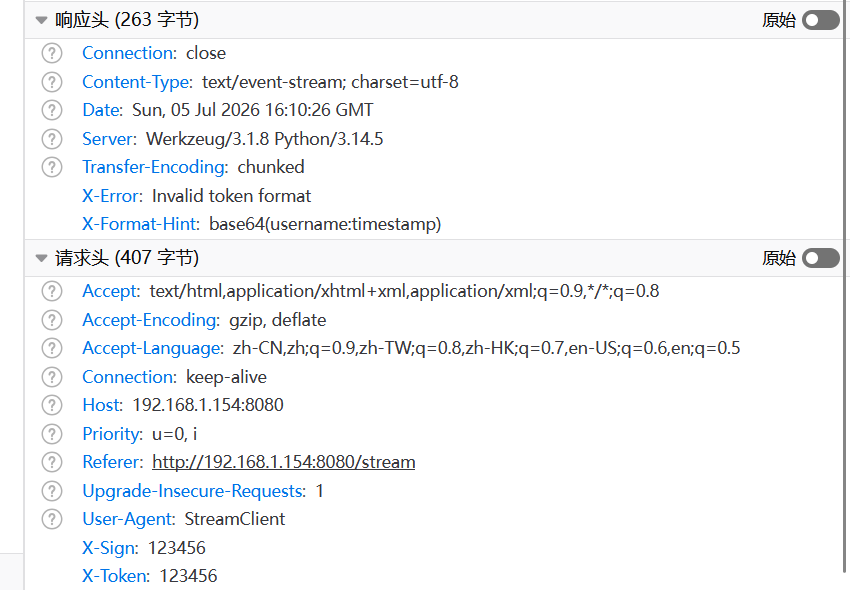
Task: Toggle raw view for response headers
Action: tap(821, 20)
